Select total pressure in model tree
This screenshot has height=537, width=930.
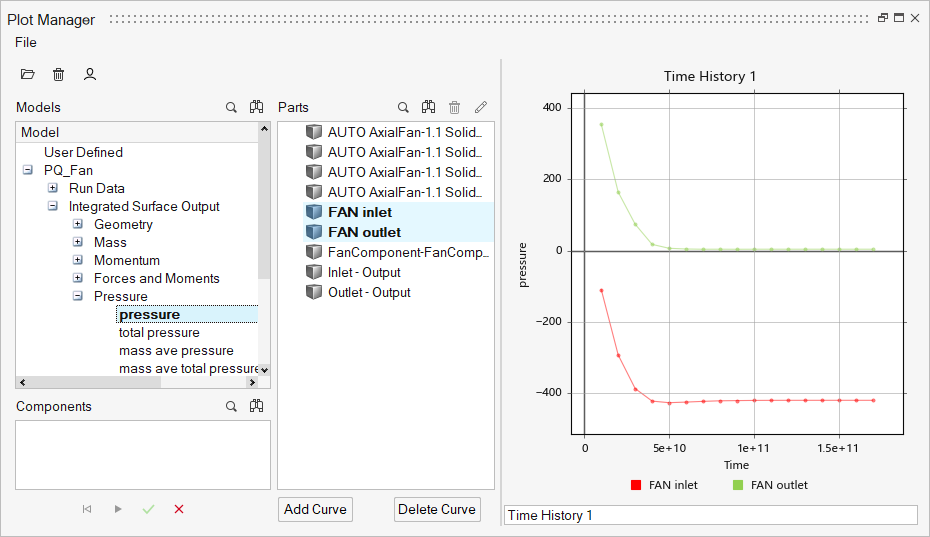point(159,333)
